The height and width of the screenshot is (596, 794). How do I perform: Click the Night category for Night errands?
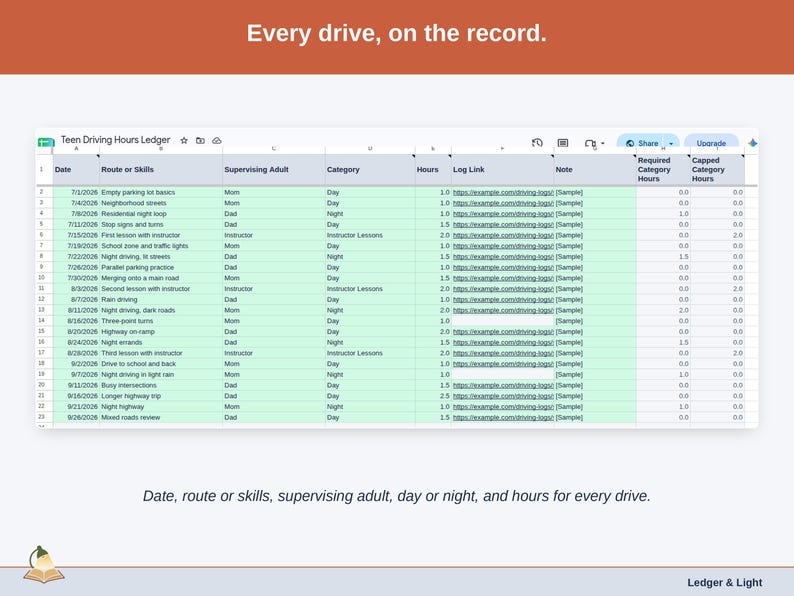tap(370, 342)
